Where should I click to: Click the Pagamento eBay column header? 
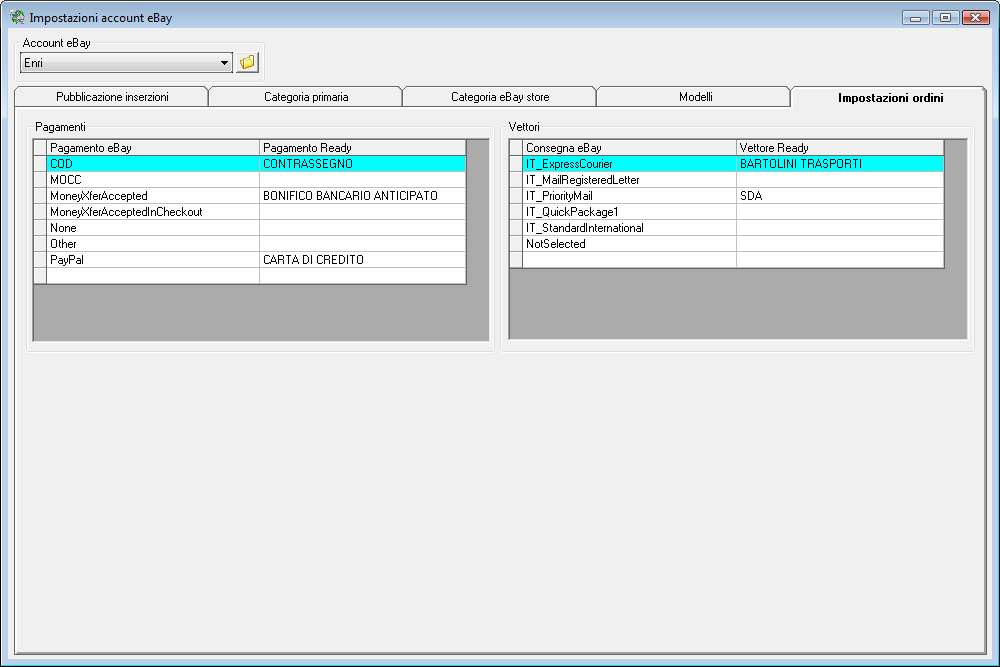[153, 148]
